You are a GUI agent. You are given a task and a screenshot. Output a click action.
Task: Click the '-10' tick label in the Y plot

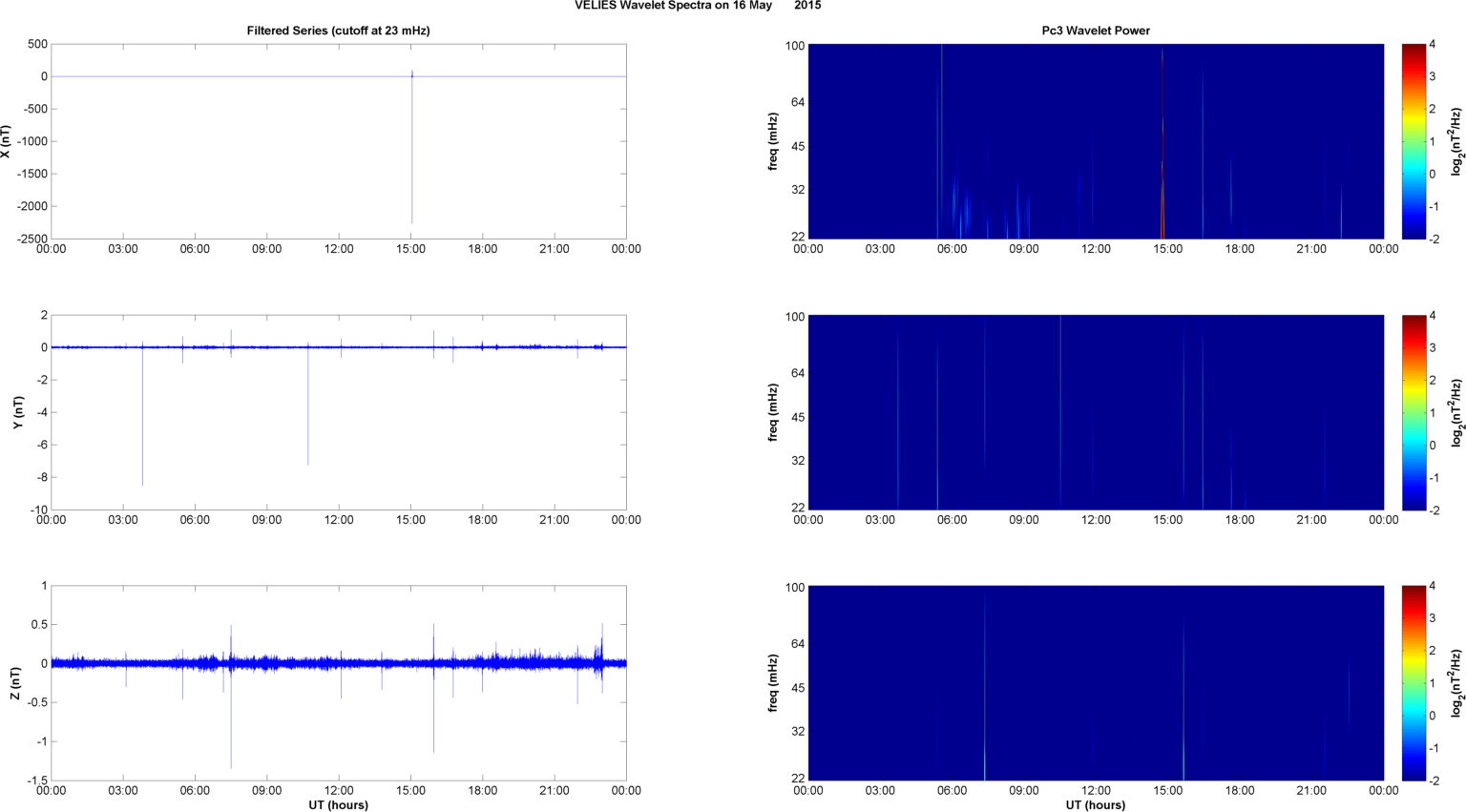[x=38, y=510]
